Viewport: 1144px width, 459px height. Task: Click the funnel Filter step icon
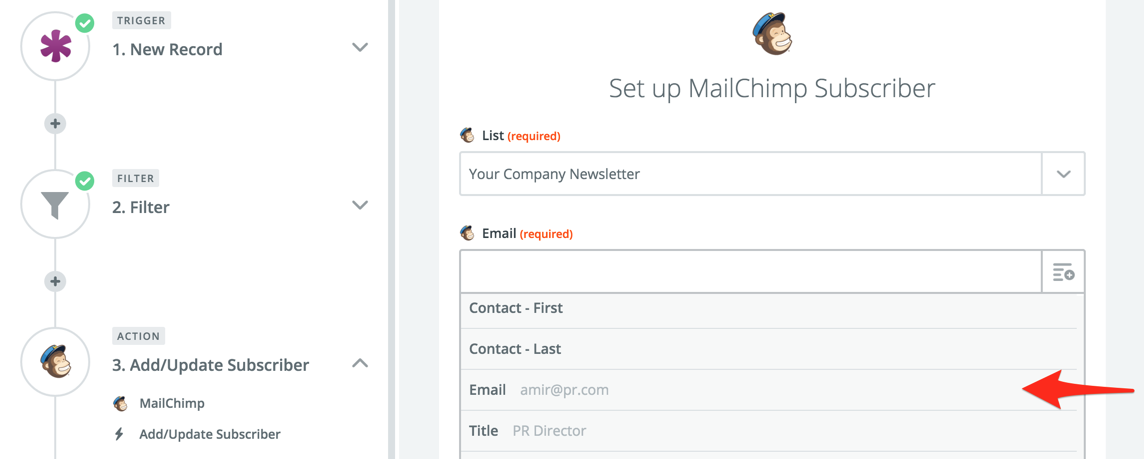[55, 205]
